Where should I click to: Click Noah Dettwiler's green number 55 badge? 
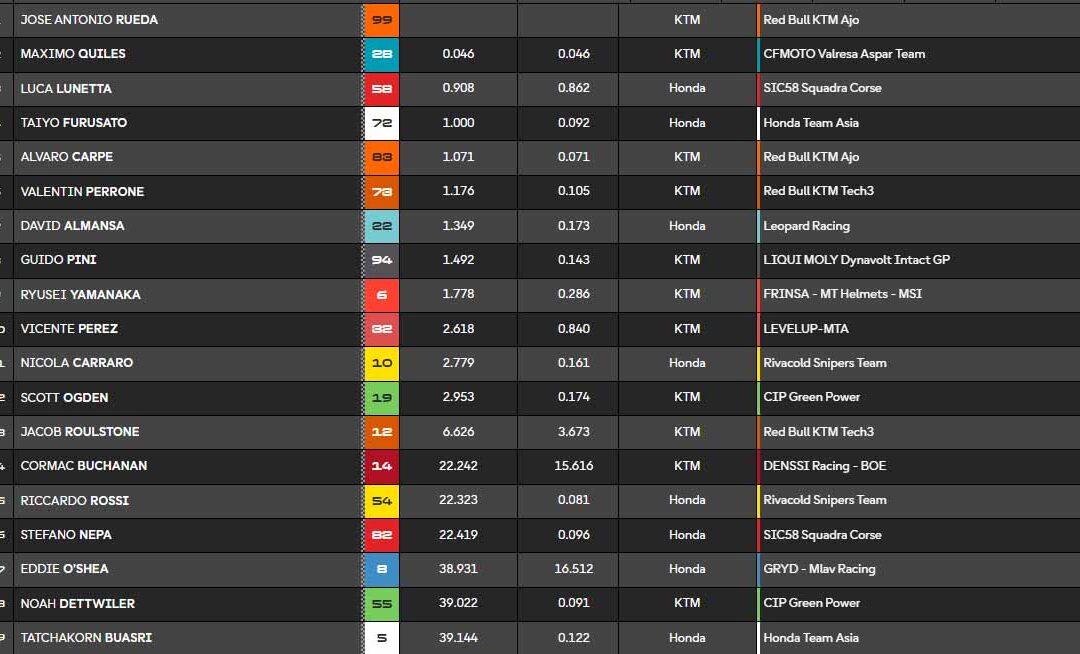coord(381,602)
